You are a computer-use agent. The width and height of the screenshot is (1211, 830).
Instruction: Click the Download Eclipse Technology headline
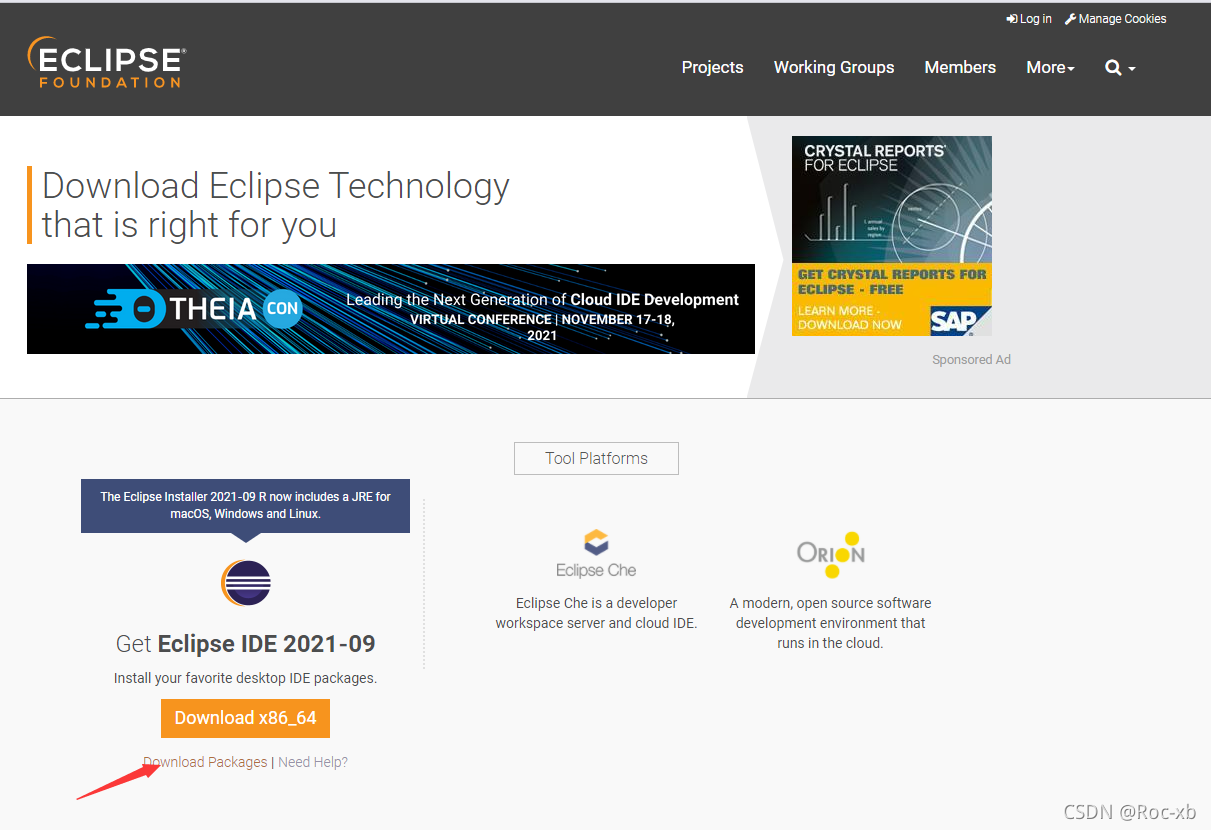click(x=276, y=205)
